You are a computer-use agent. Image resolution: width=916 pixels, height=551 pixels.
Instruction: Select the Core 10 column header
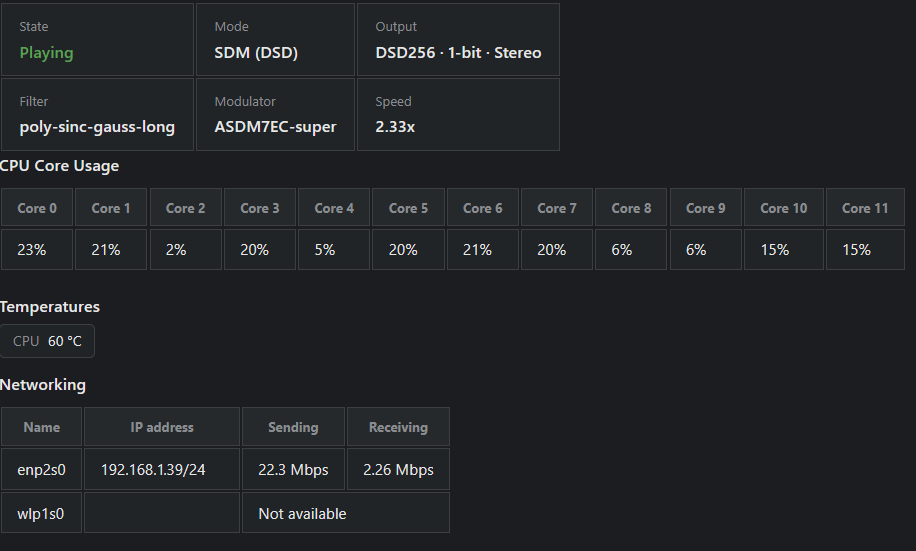point(784,207)
